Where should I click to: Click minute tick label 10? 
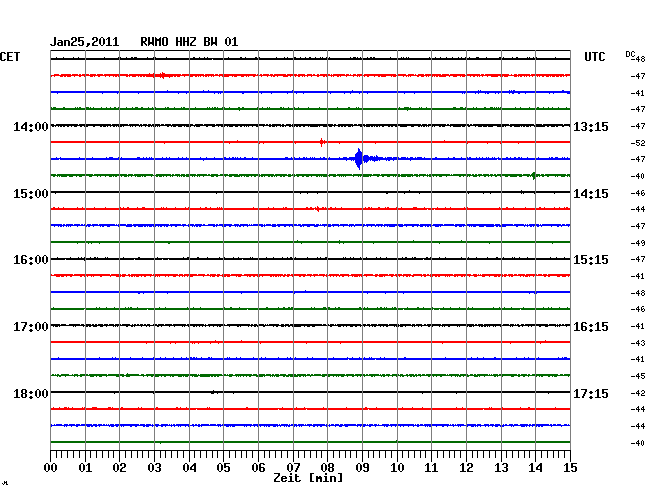397,467
